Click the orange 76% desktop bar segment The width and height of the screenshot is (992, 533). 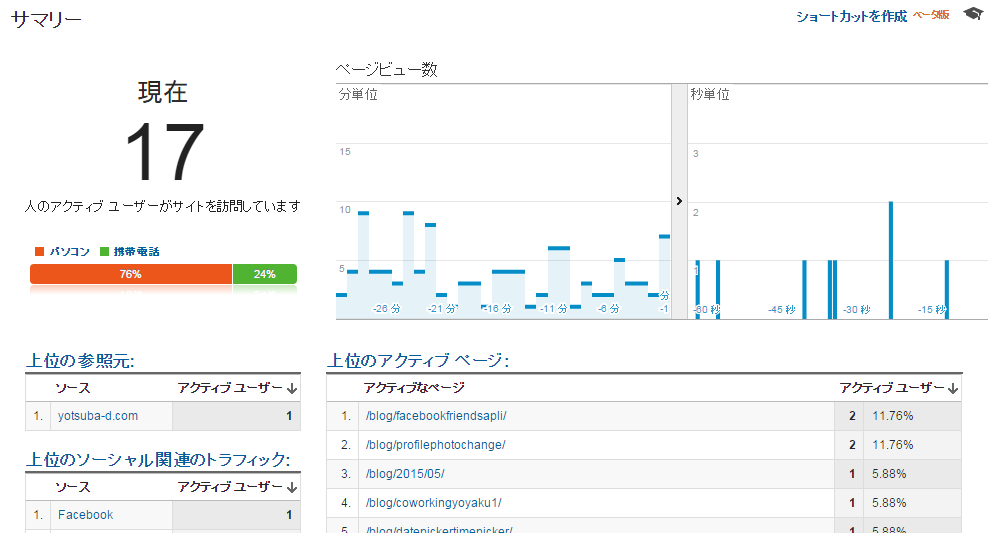coord(131,274)
